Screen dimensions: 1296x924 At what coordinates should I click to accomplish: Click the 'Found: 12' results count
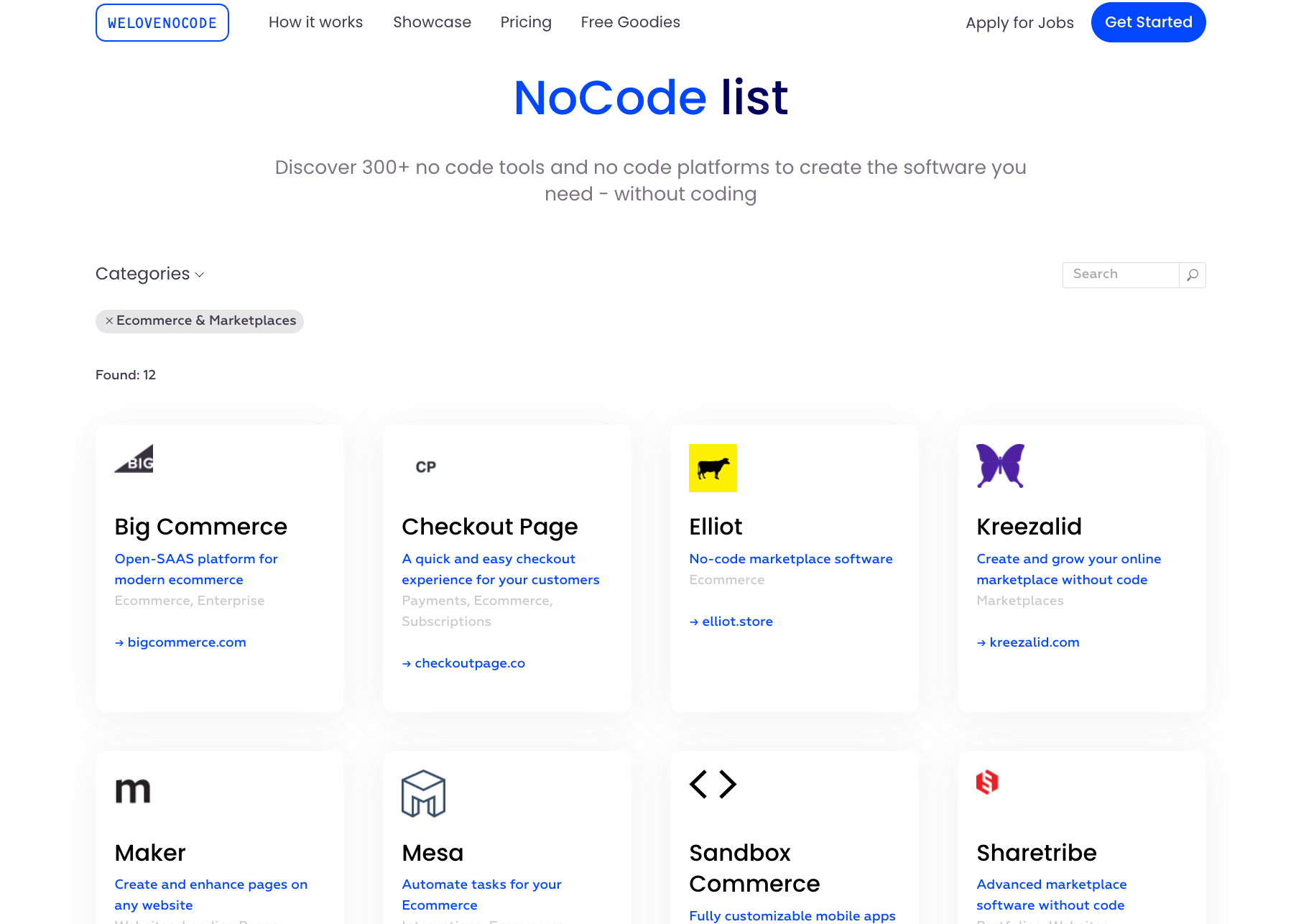pyautogui.click(x=126, y=375)
